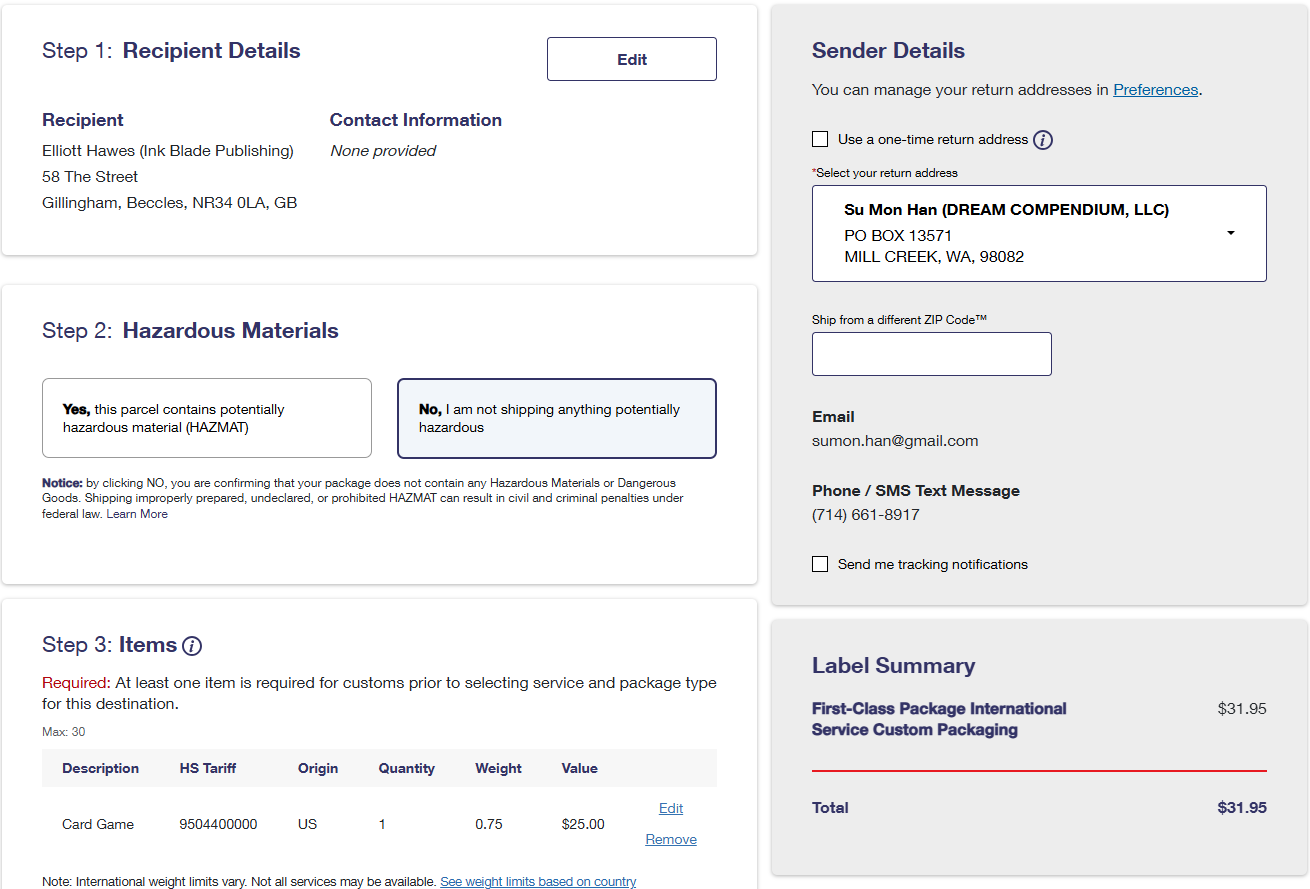The image size is (1310, 889).
Task: Check Send me tracking notifications
Action: tap(820, 564)
